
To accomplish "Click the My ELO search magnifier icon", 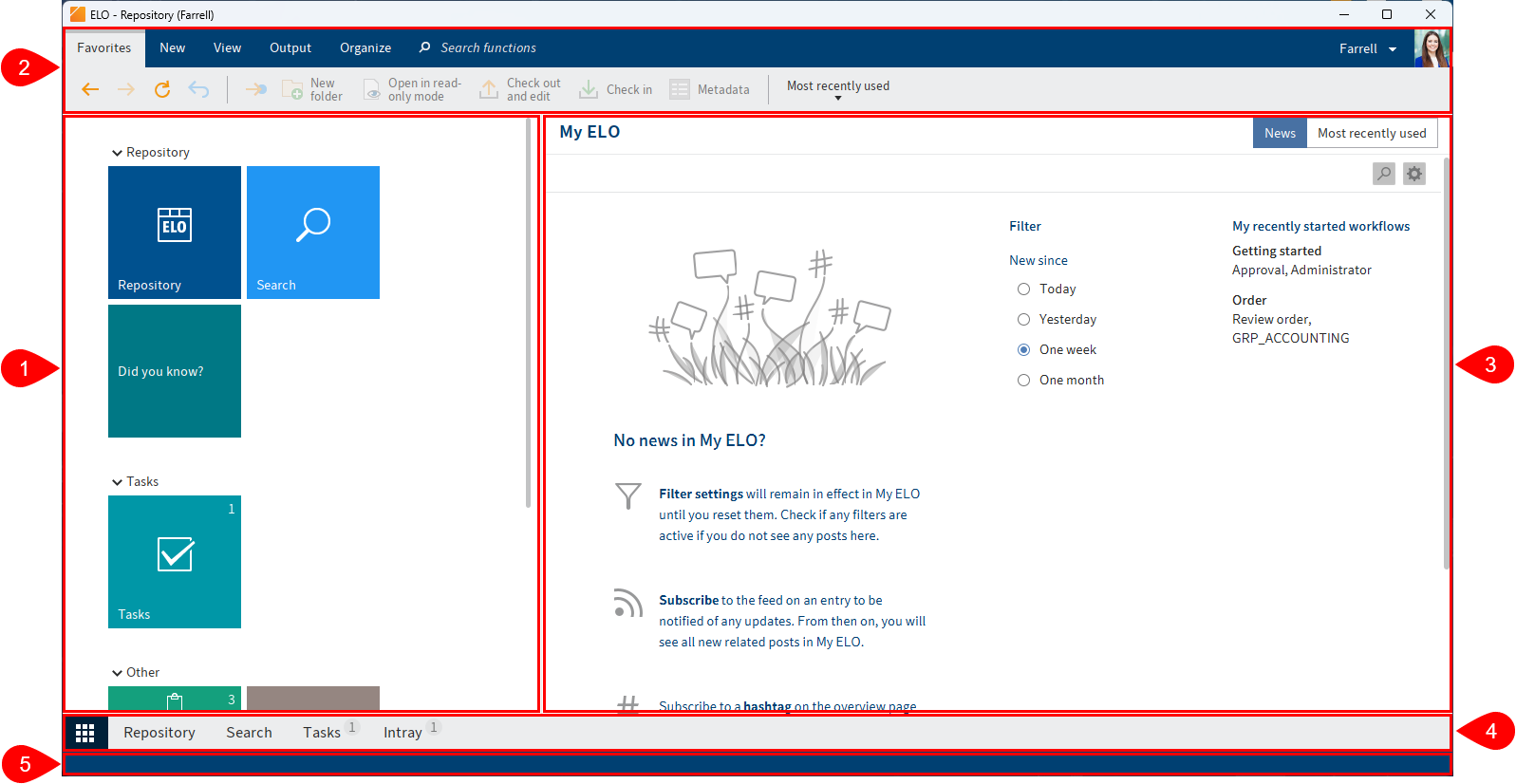I will pyautogui.click(x=1384, y=174).
